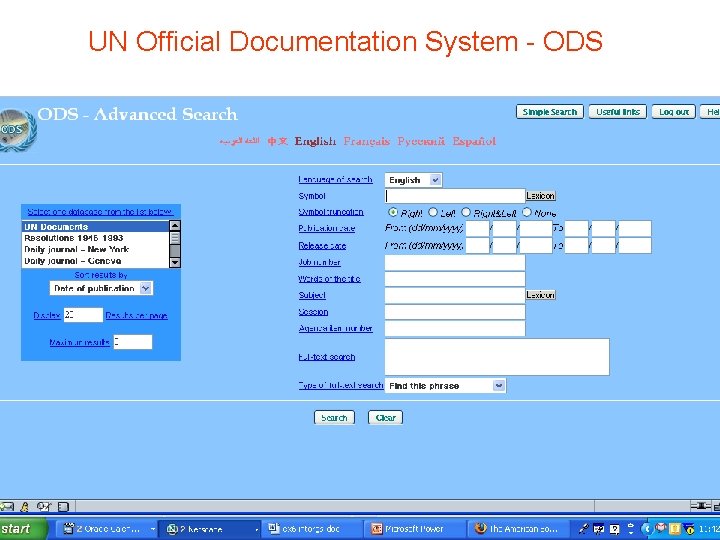Click the Full-text search link
This screenshot has width=720, height=540.
pyautogui.click(x=326, y=357)
